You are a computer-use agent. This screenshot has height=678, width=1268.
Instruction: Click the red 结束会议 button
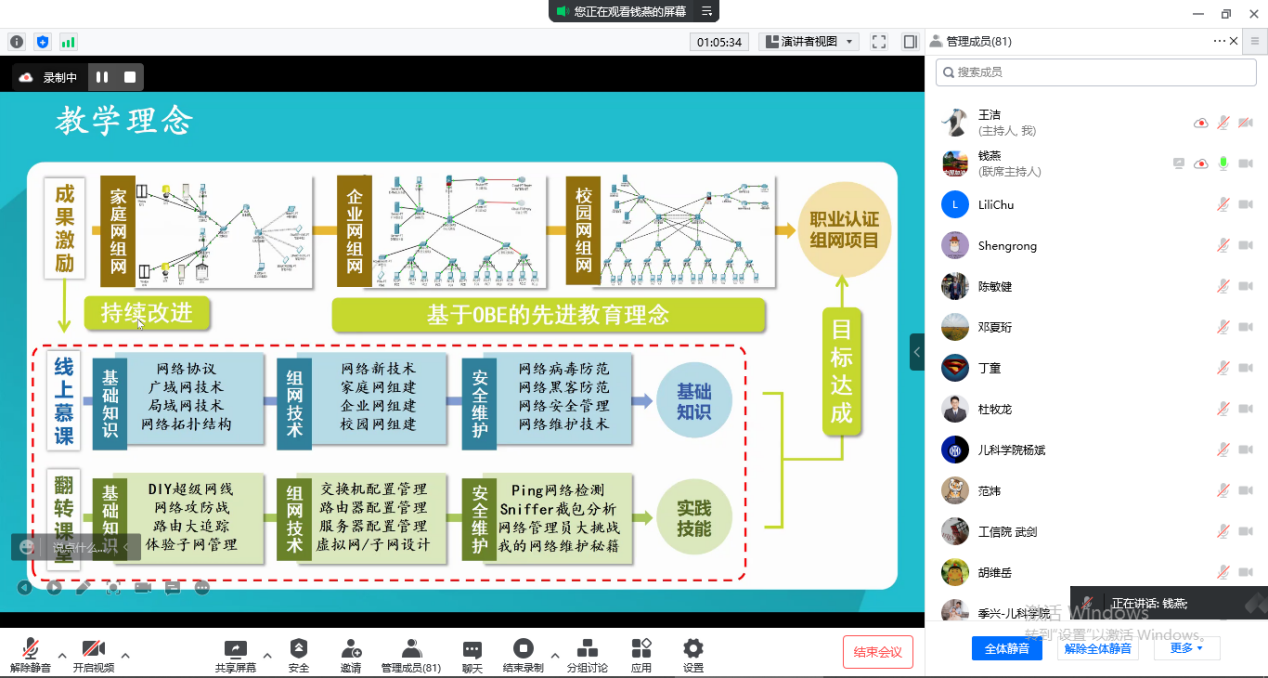click(x=877, y=652)
